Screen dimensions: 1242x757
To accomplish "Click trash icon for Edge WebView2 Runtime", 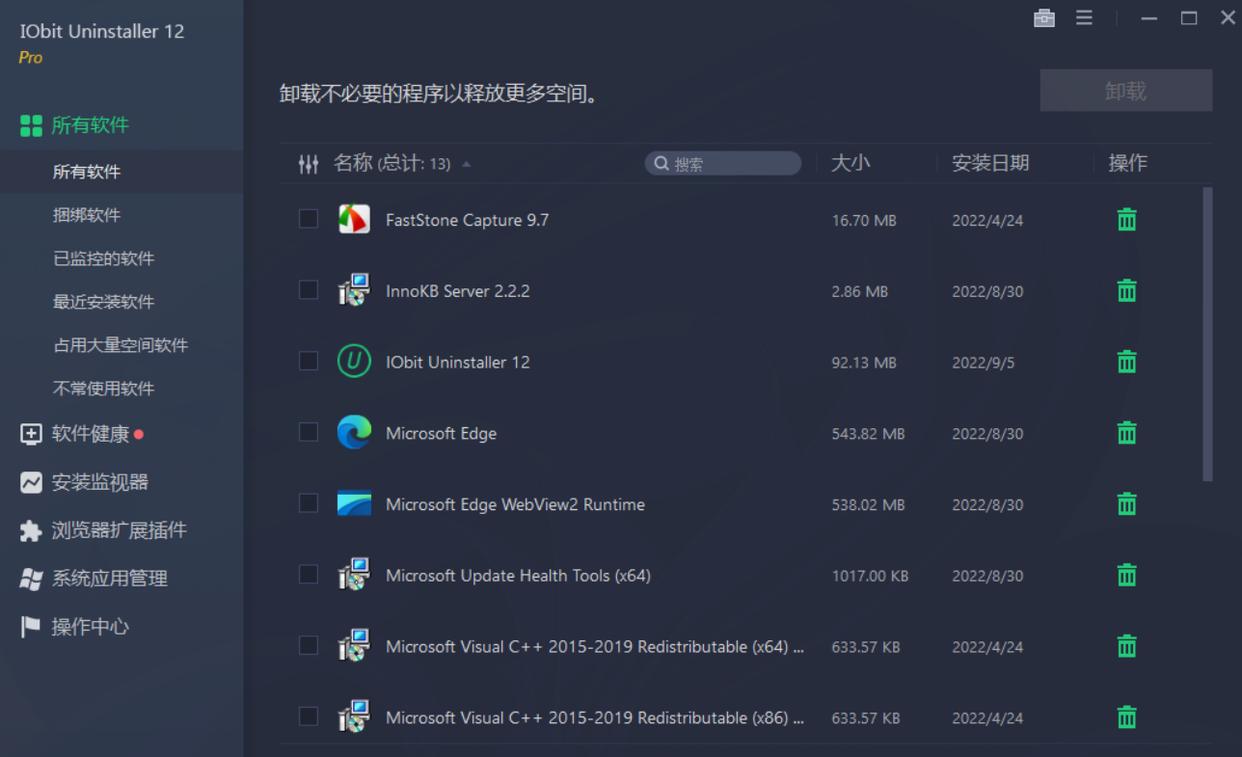I will (1126, 504).
